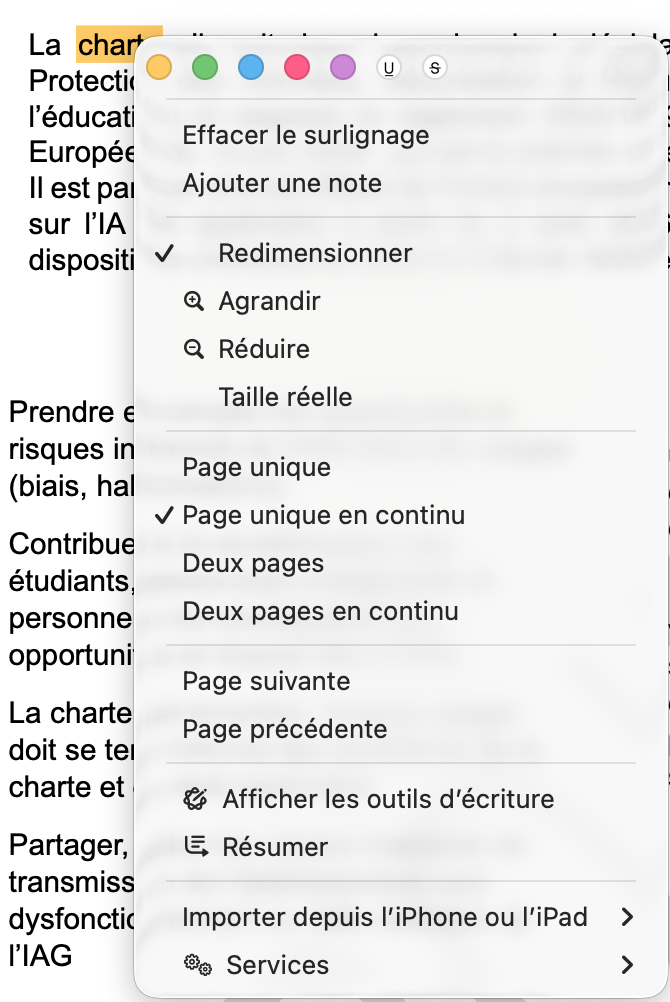Choose the yellow highlight color

[159, 68]
